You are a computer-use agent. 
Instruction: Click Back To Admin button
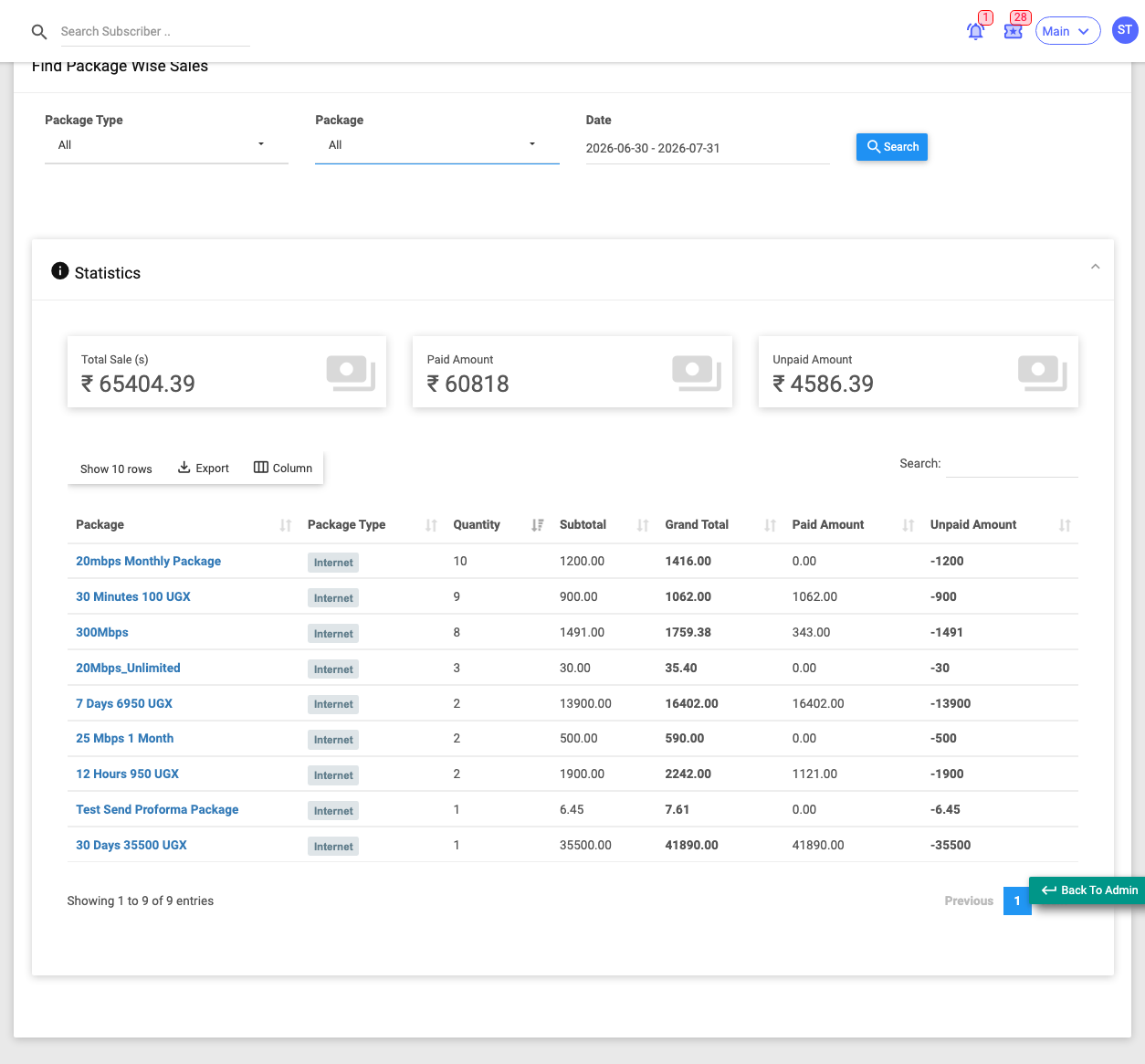point(1089,890)
